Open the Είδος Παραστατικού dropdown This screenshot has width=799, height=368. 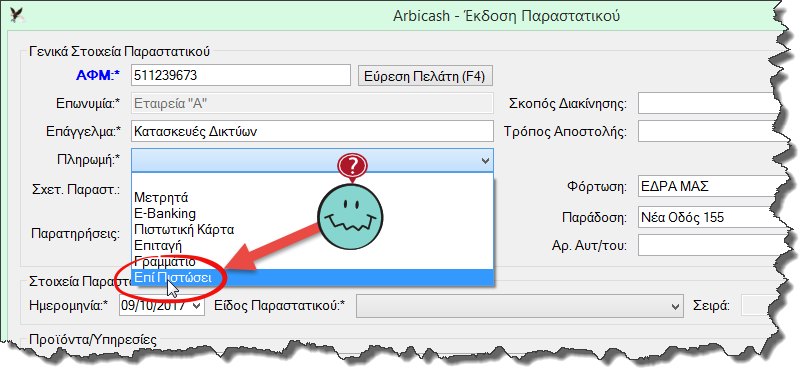tap(519, 306)
